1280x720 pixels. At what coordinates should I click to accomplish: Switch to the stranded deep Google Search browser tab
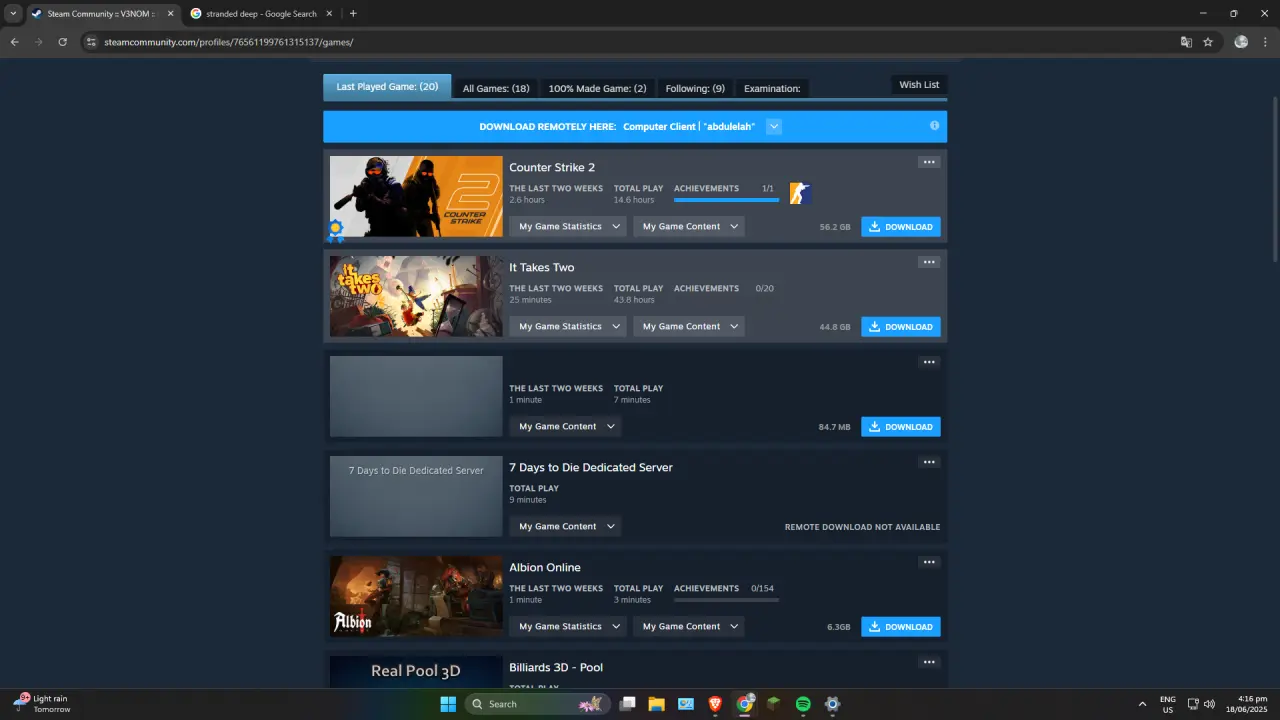click(262, 14)
